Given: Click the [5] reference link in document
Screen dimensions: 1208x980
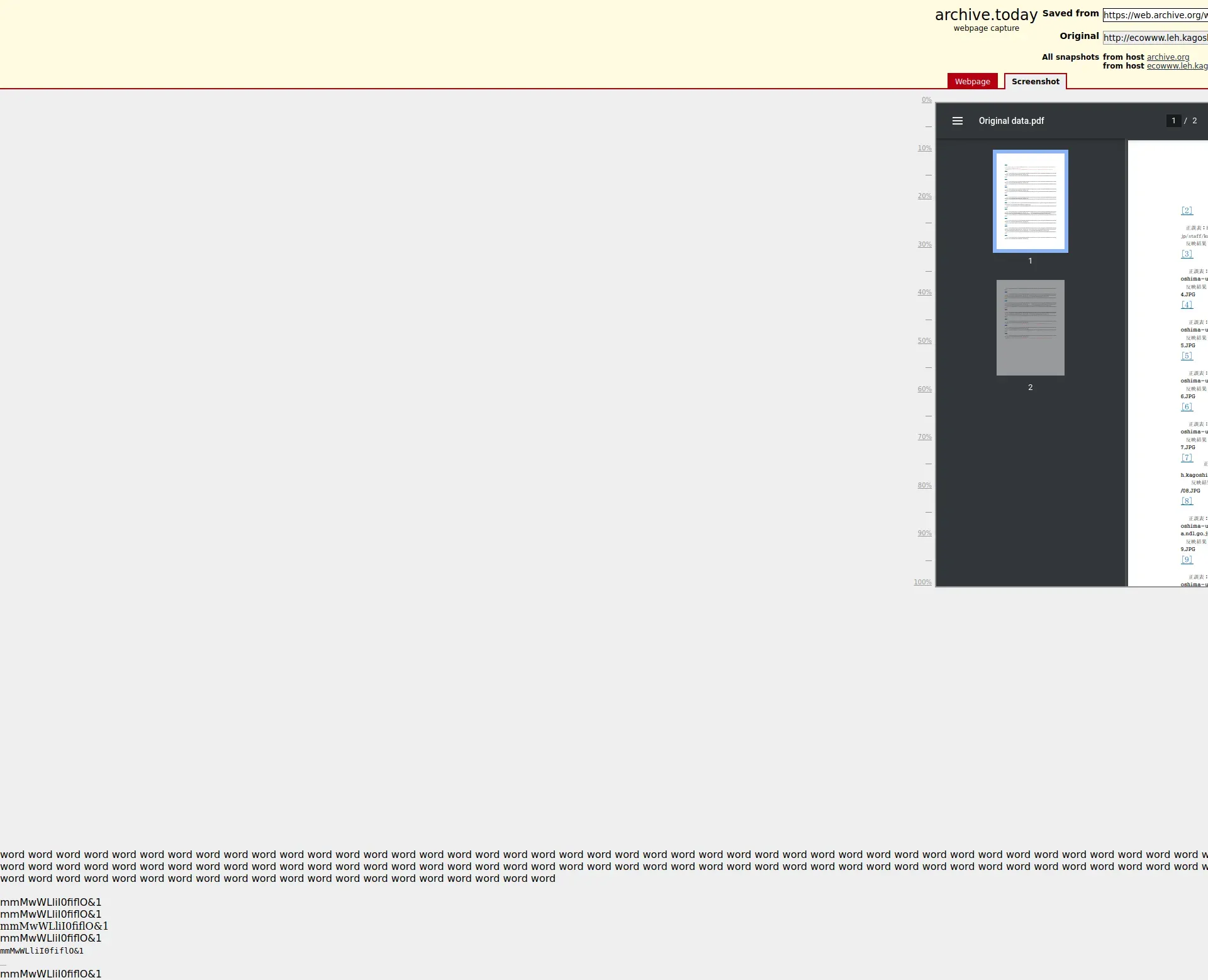Looking at the screenshot, I should coord(1187,356).
